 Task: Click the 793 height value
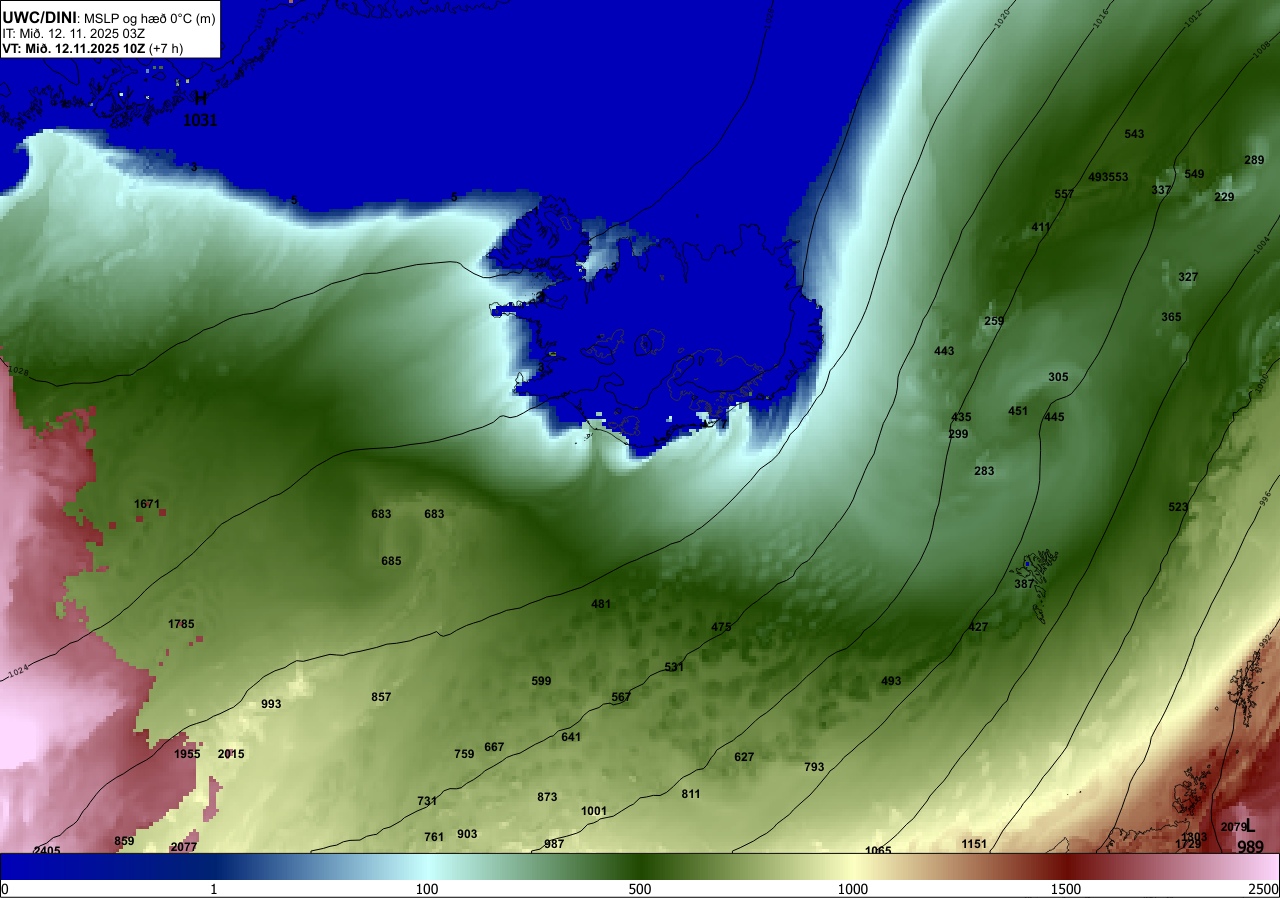click(x=814, y=767)
